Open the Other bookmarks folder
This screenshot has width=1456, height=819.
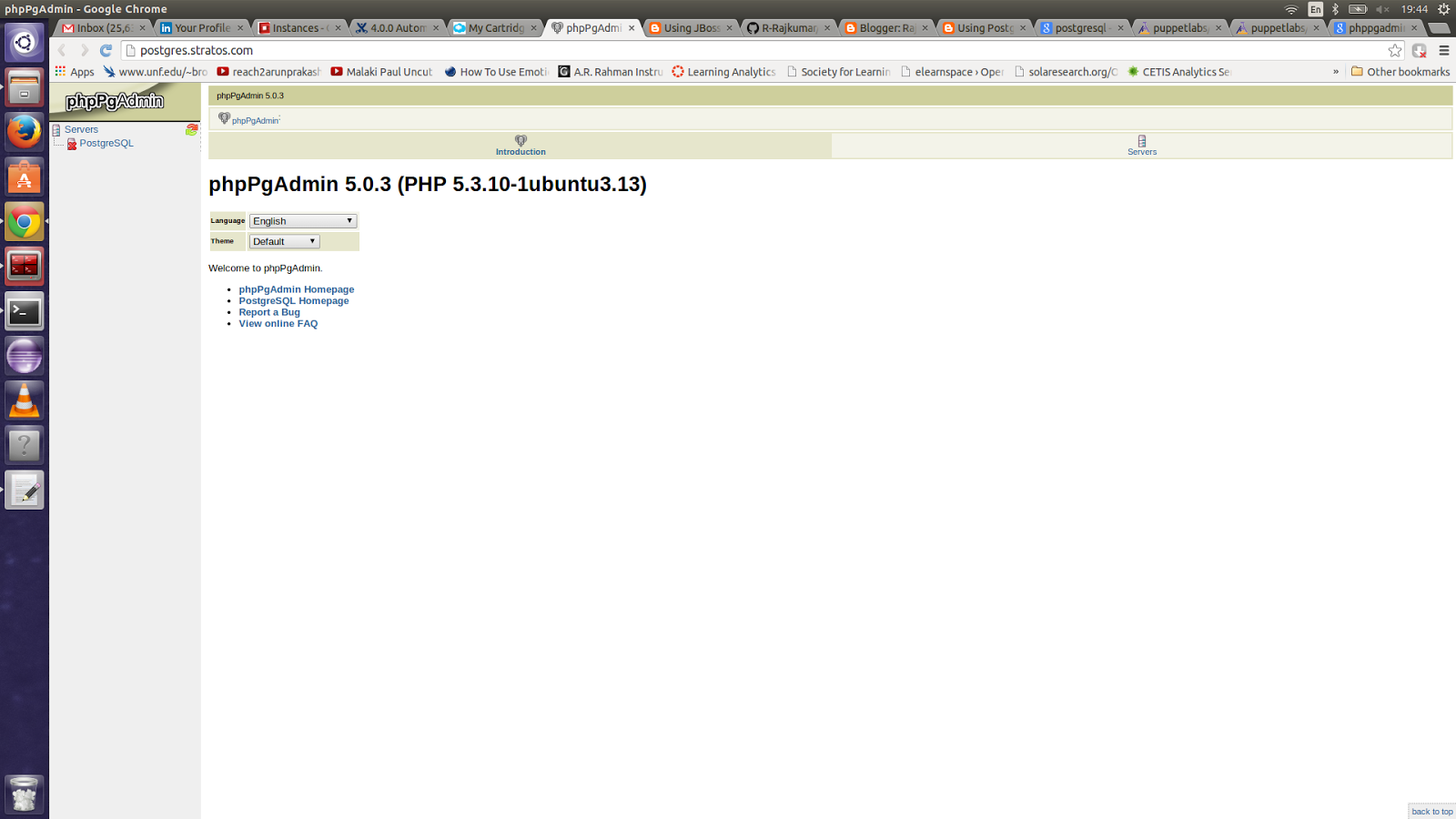(1400, 72)
